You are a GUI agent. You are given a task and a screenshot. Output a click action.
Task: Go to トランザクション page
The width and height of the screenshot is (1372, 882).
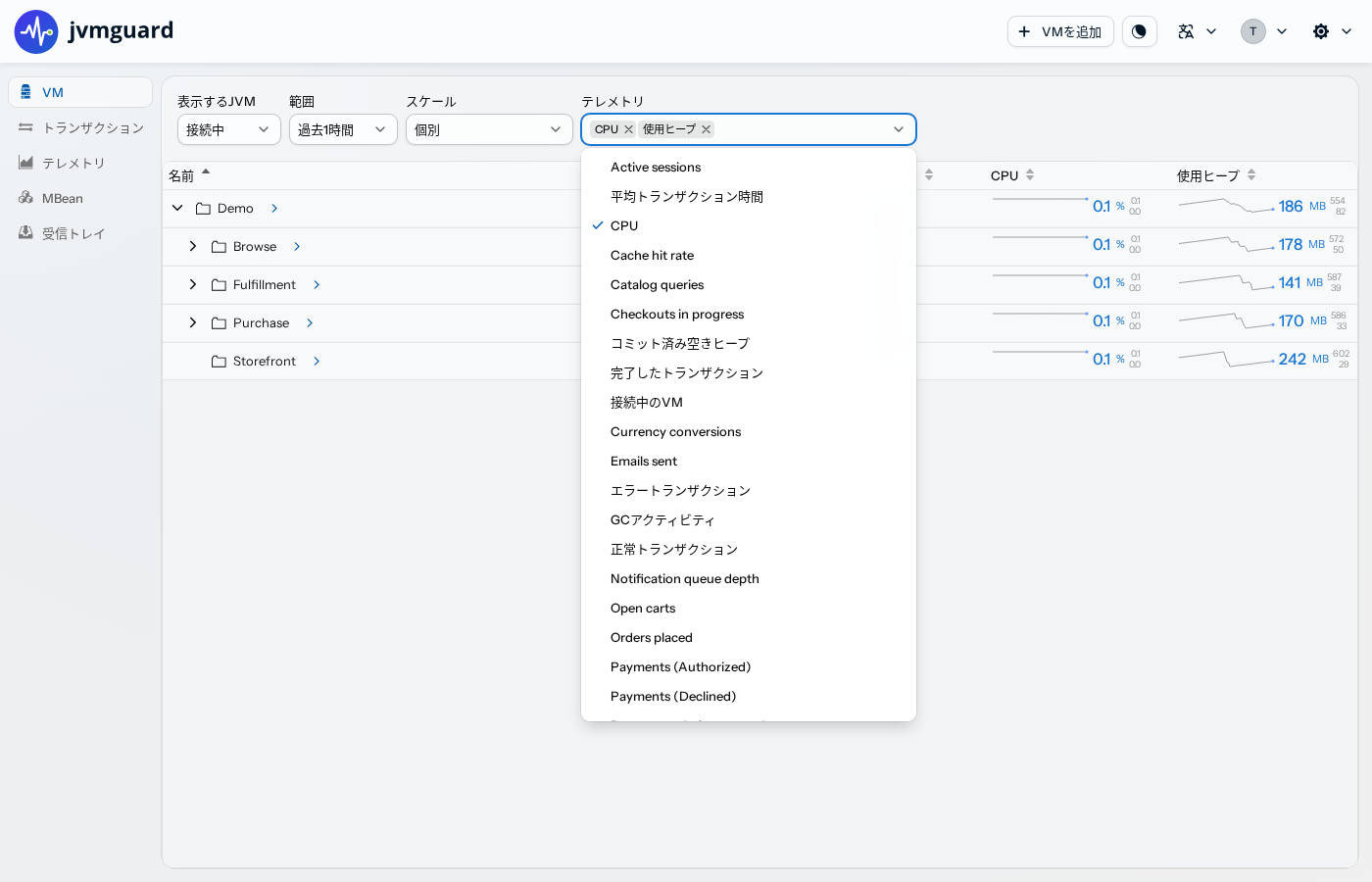tap(80, 127)
